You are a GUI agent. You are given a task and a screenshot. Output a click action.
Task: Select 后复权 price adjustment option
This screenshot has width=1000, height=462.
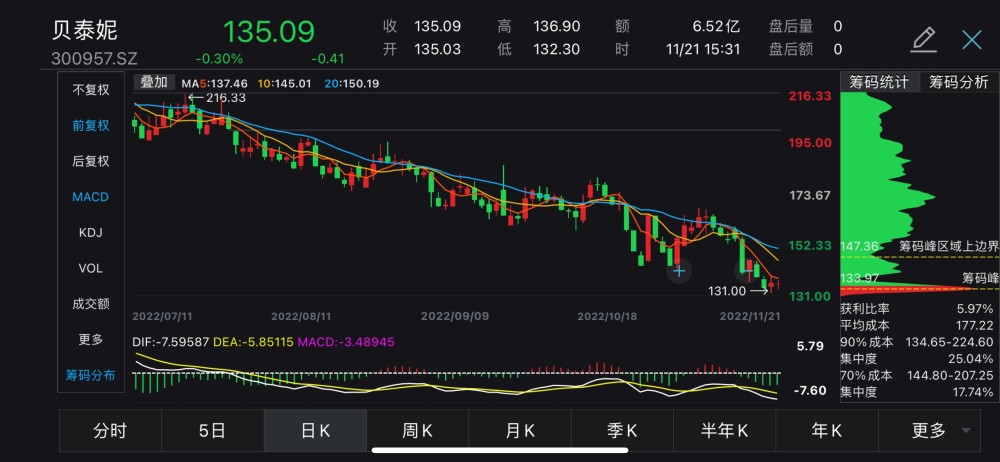[90, 161]
